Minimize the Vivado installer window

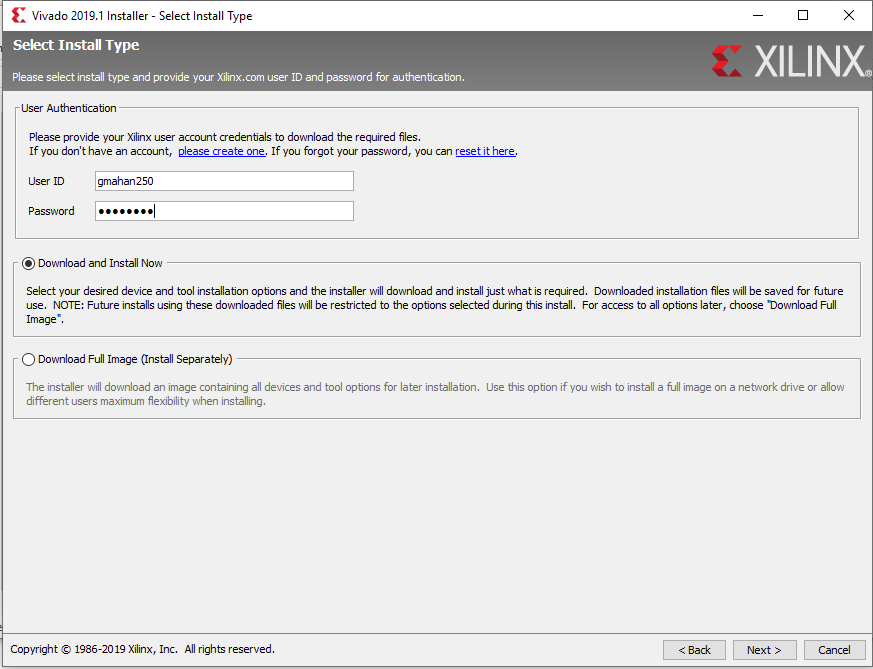(x=758, y=15)
